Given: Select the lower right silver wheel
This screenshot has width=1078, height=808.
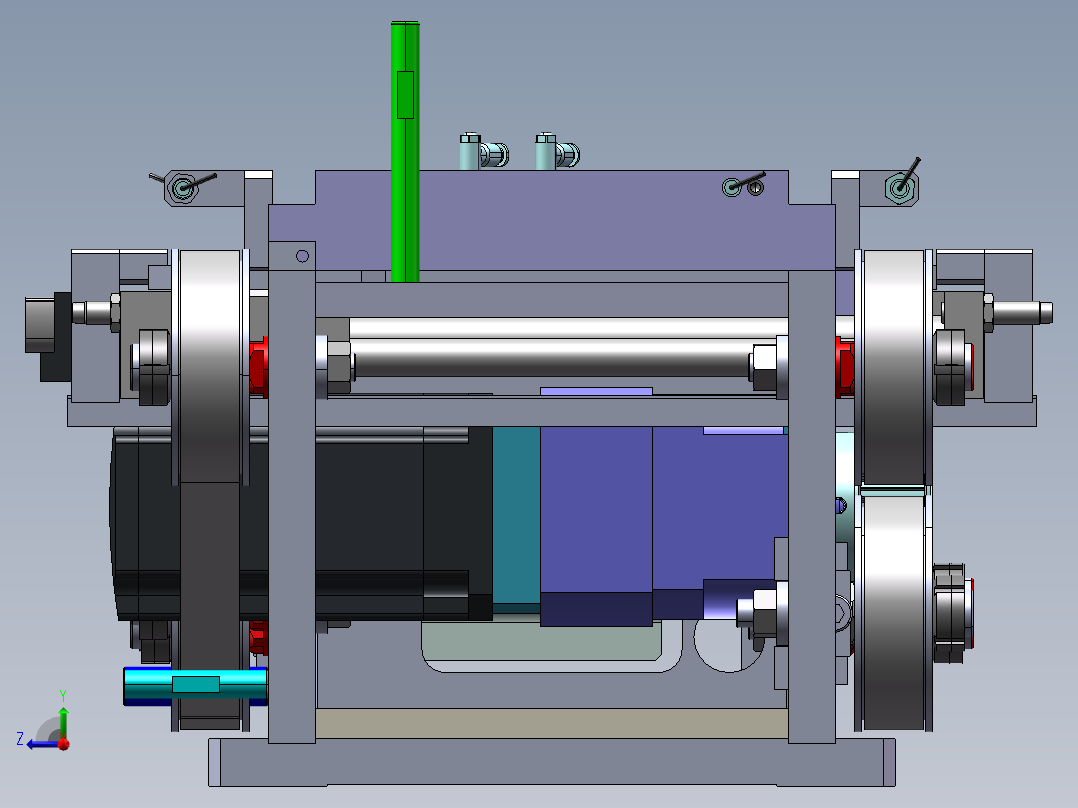Looking at the screenshot, I should coord(892,612).
